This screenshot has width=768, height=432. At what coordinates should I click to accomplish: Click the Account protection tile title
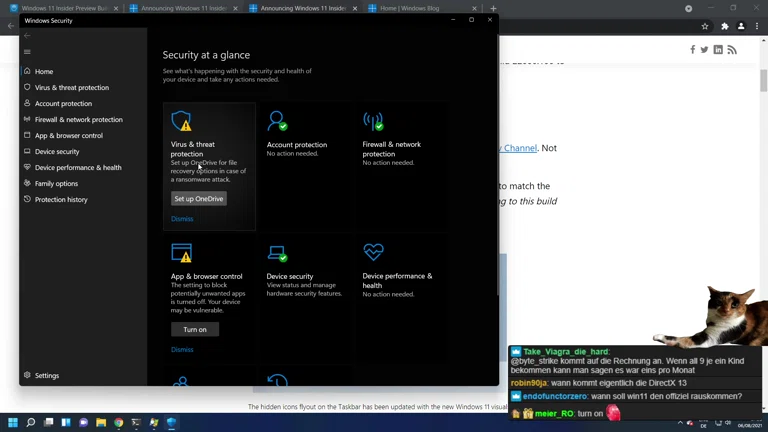point(297,144)
